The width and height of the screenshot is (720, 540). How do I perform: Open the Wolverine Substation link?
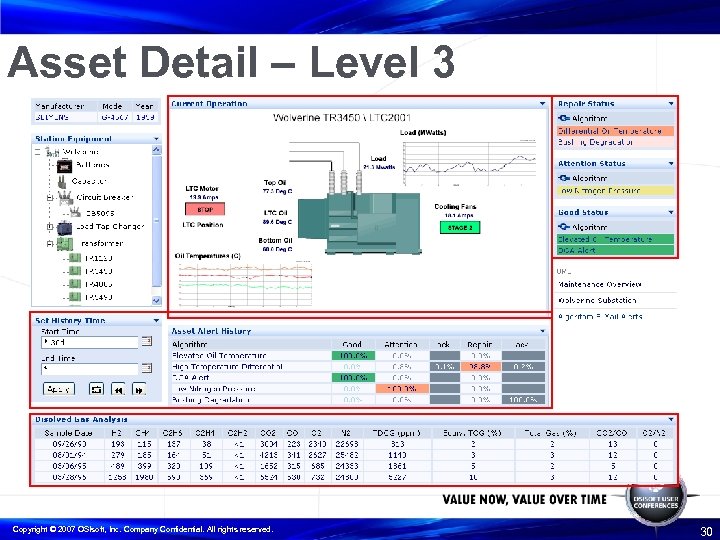click(597, 300)
